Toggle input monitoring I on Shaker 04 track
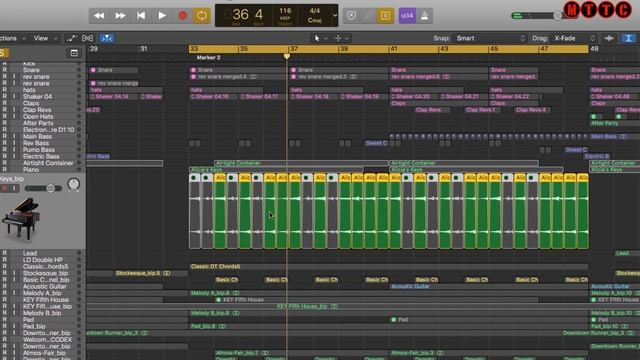This screenshot has height=360, width=640. (x=14, y=97)
